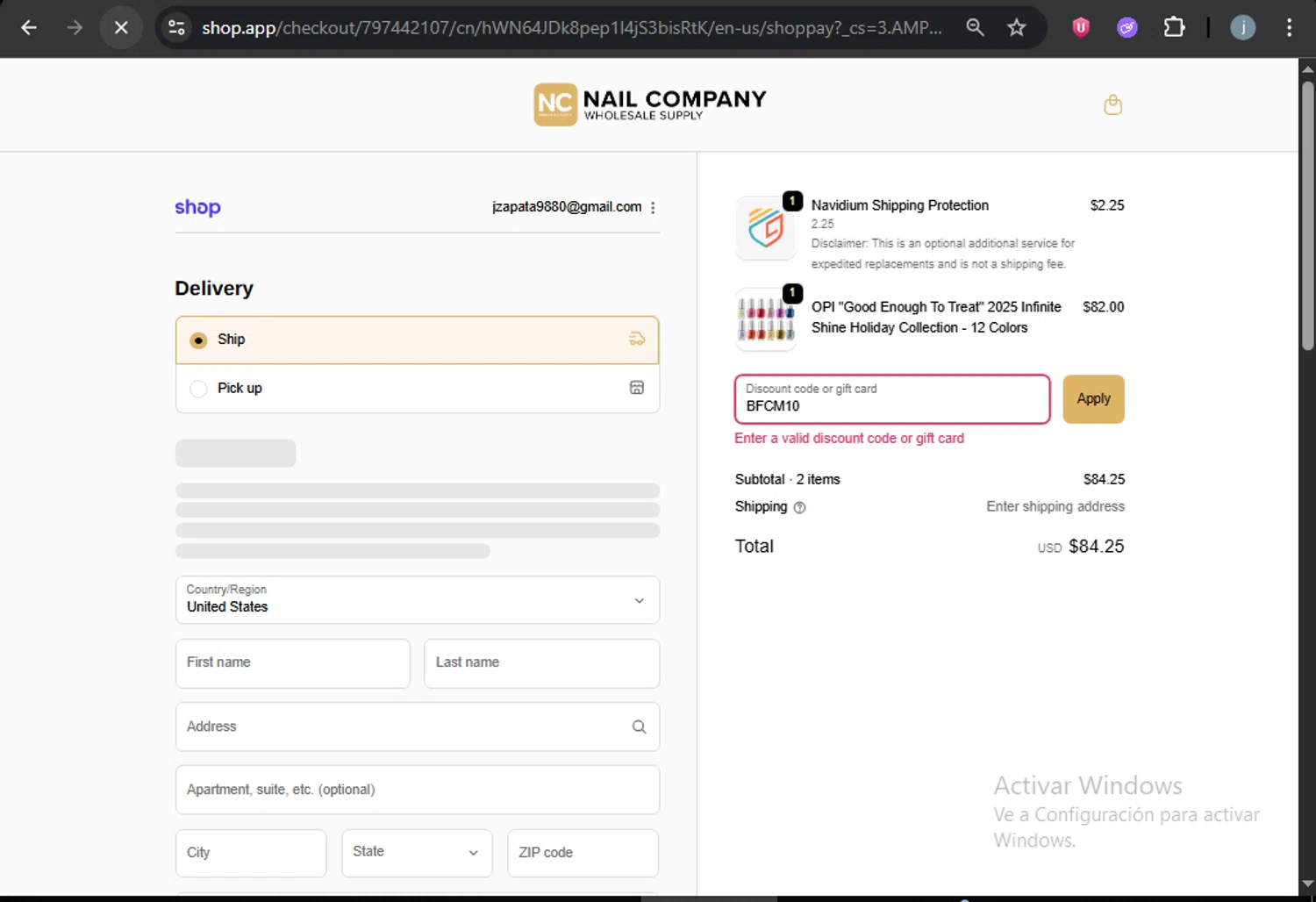Bookmark this page with the star
Viewport: 1316px width, 902px height.
pyautogui.click(x=1017, y=27)
